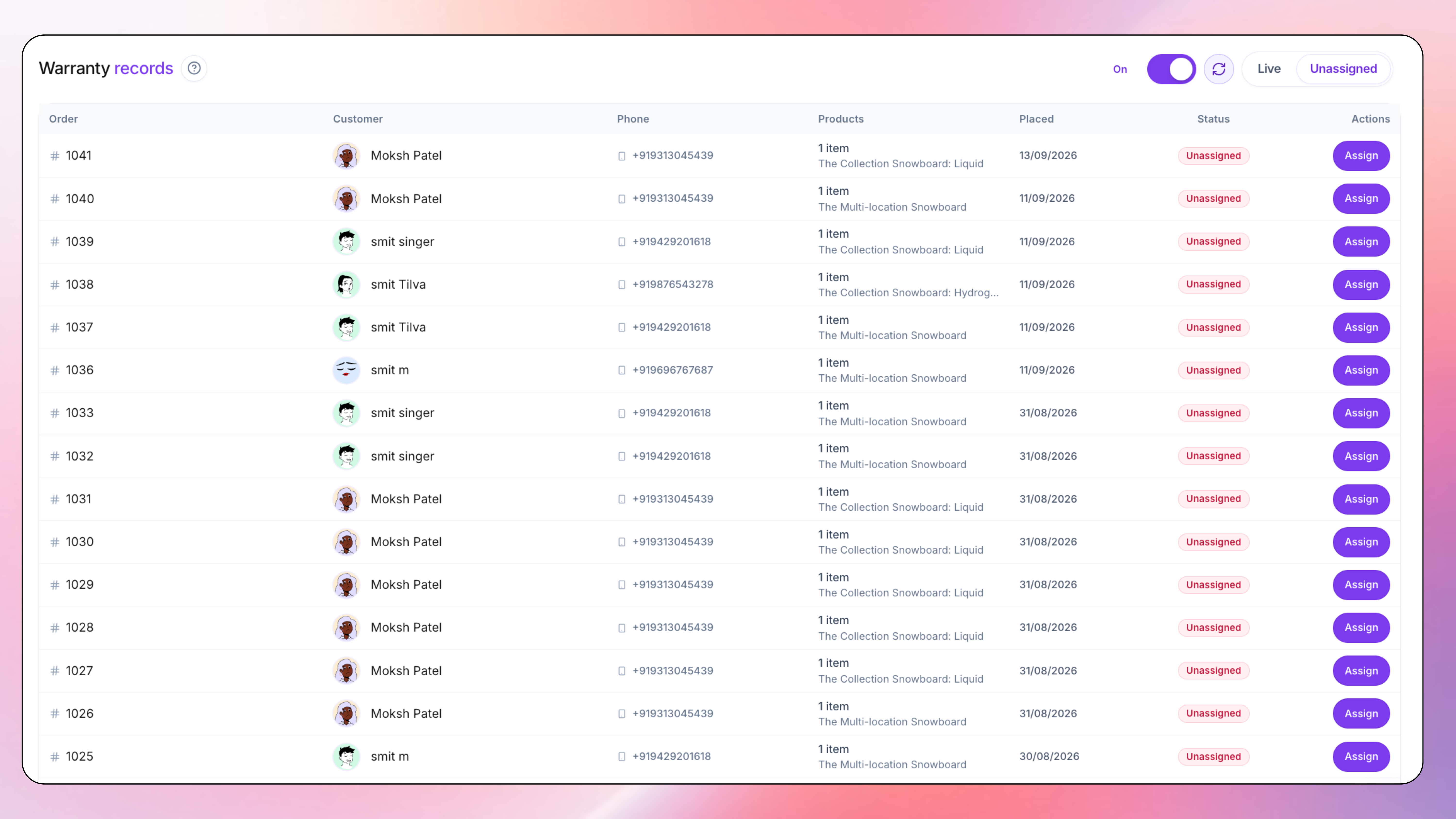
Task: Assign order 1029
Action: pos(1361,585)
